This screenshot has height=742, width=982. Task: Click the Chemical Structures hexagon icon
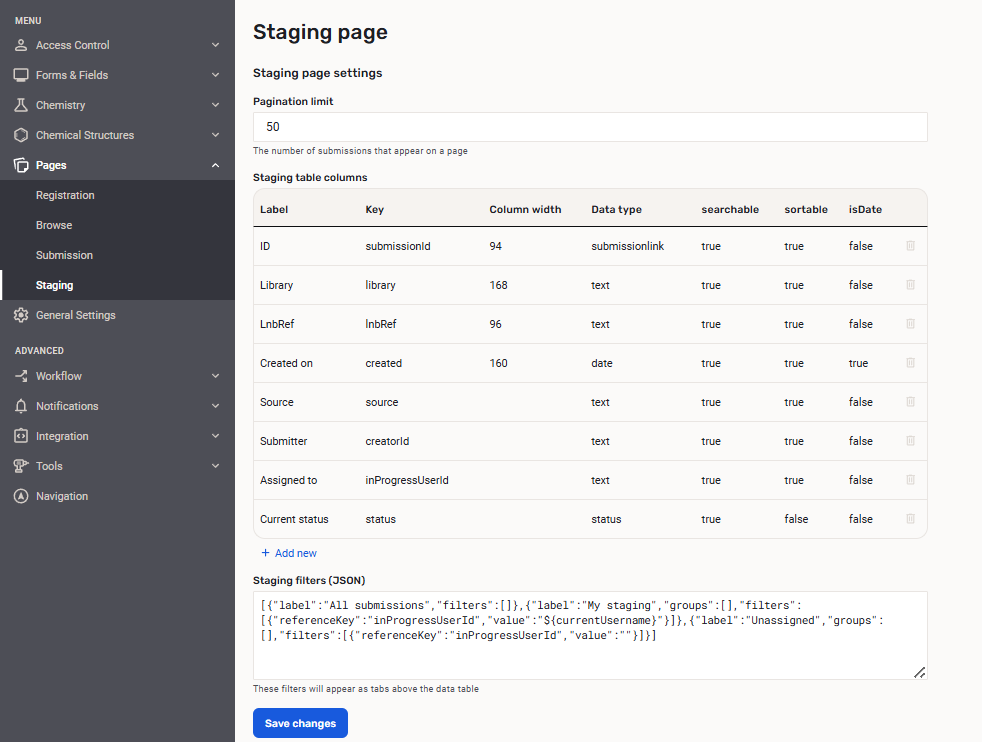[21, 135]
